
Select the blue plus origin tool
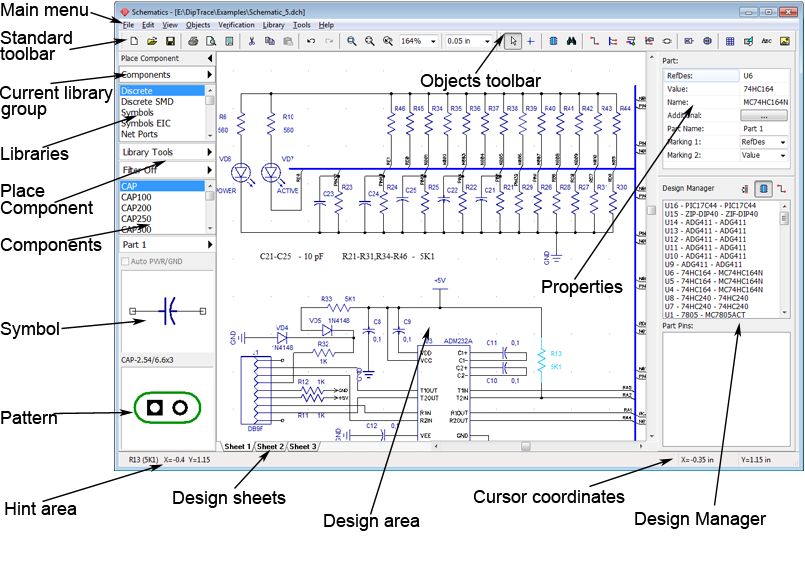531,41
